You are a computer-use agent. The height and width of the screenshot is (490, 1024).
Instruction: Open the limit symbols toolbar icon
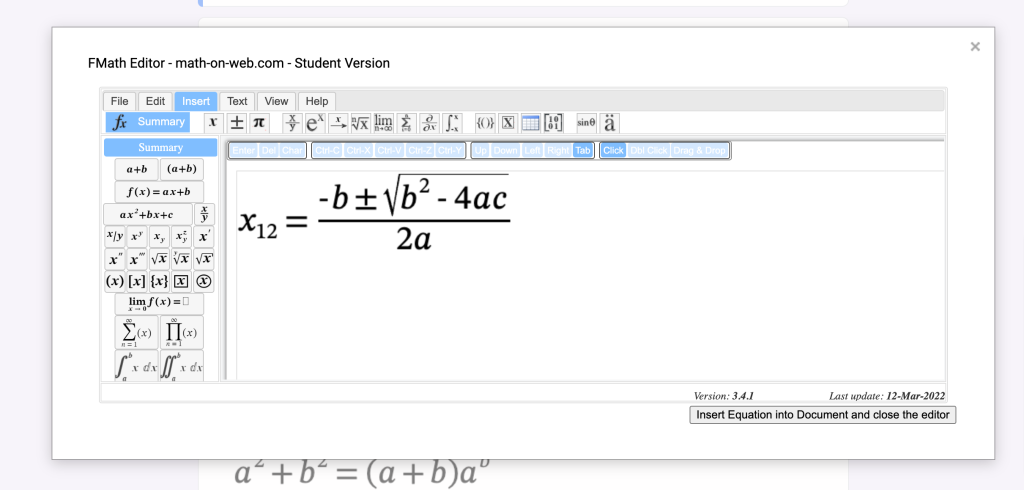tap(383, 122)
